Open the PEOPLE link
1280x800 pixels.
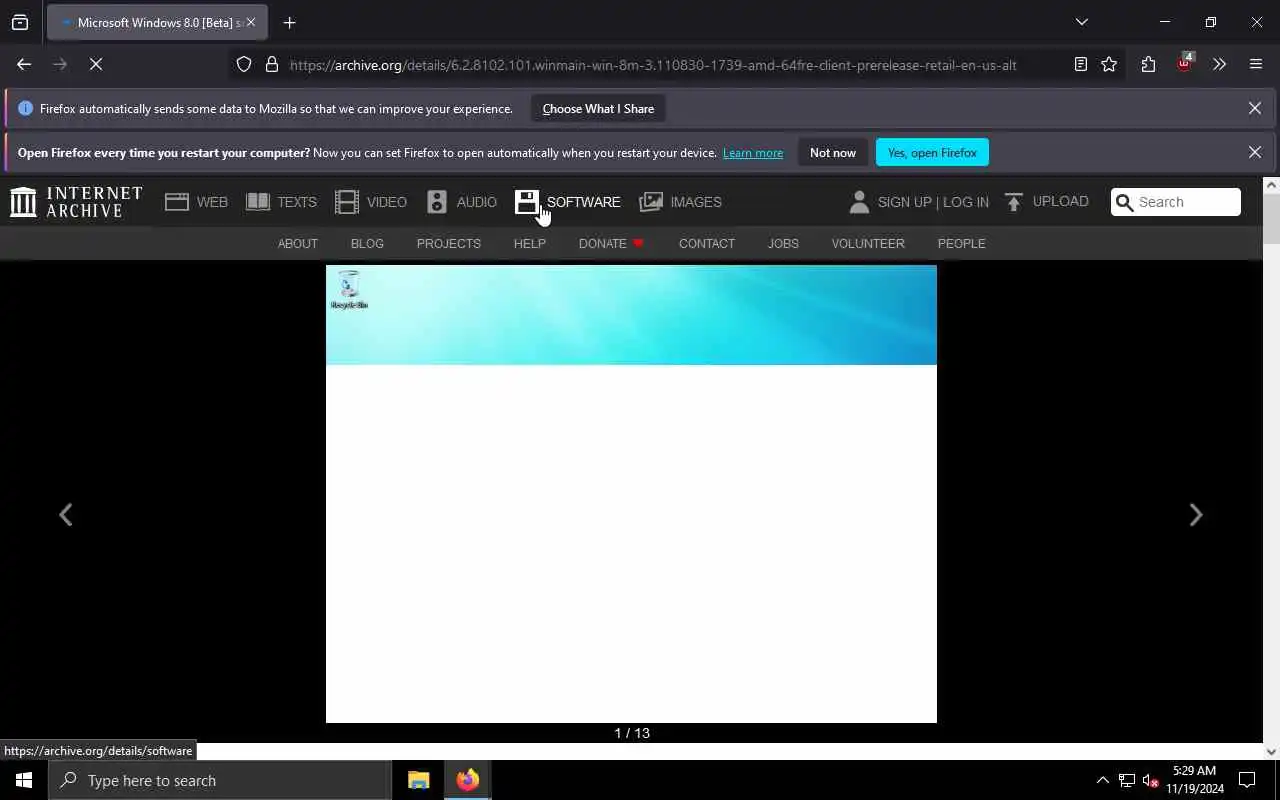pyautogui.click(x=962, y=244)
